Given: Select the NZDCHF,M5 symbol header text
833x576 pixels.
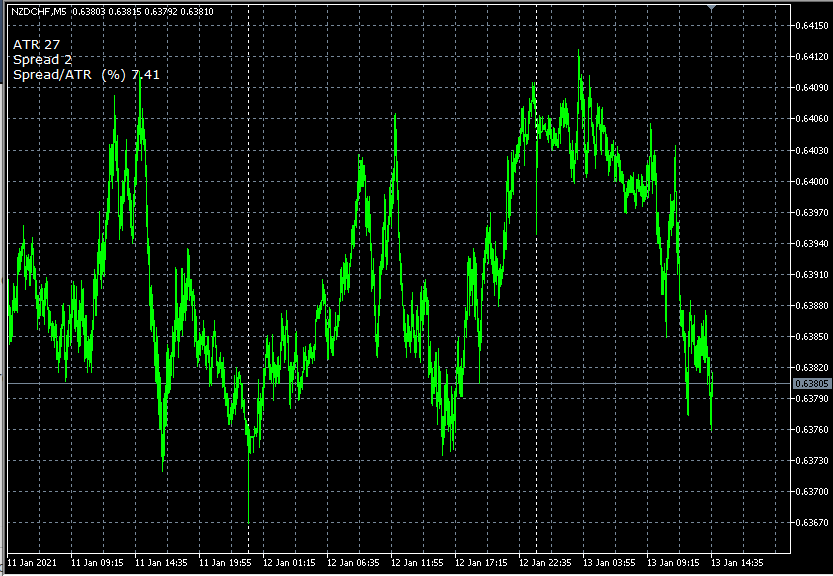Looking at the screenshot, I should (x=39, y=12).
